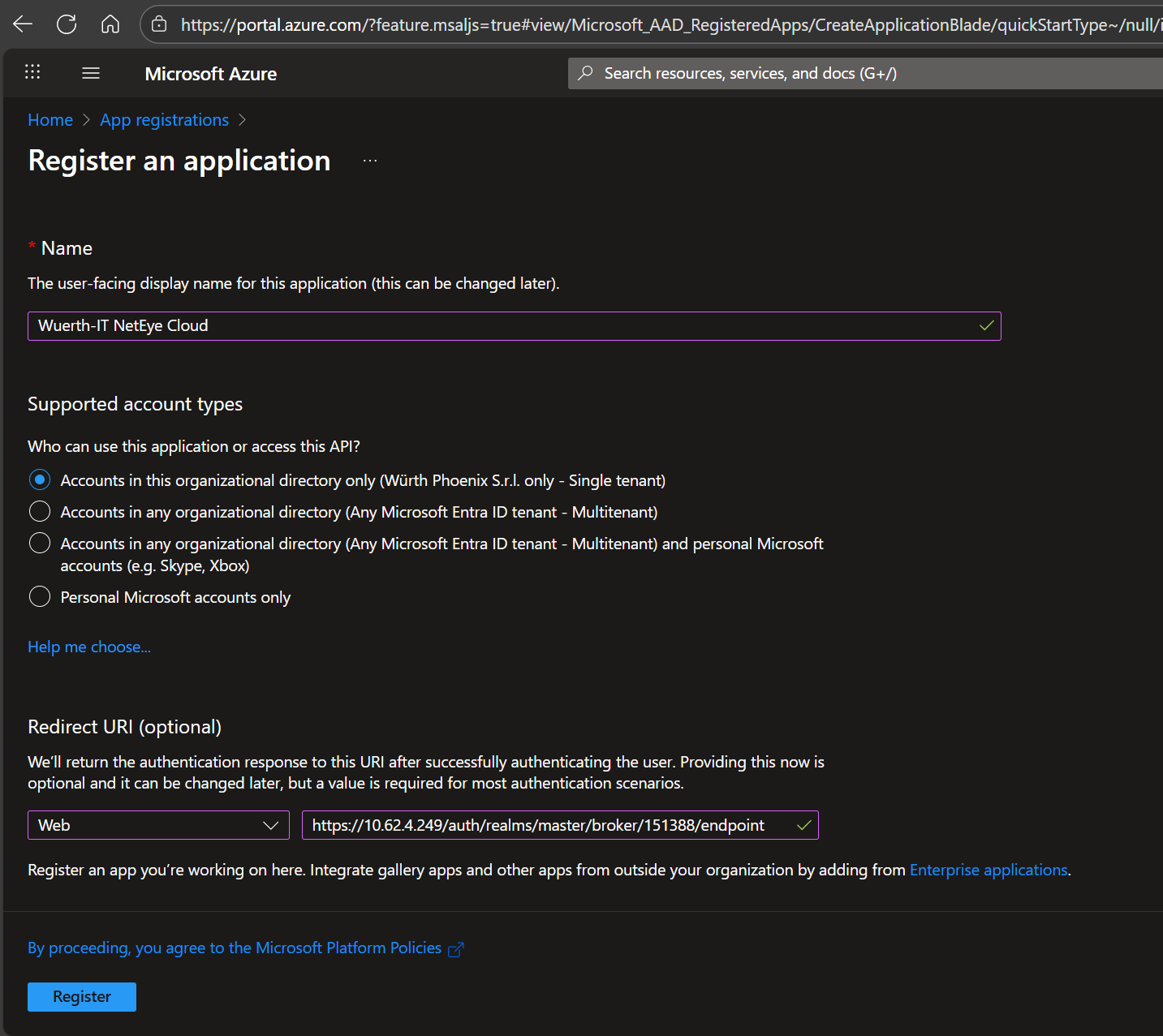The image size is (1163, 1036).
Task: Click the application Name input field
Action: [x=503, y=326]
